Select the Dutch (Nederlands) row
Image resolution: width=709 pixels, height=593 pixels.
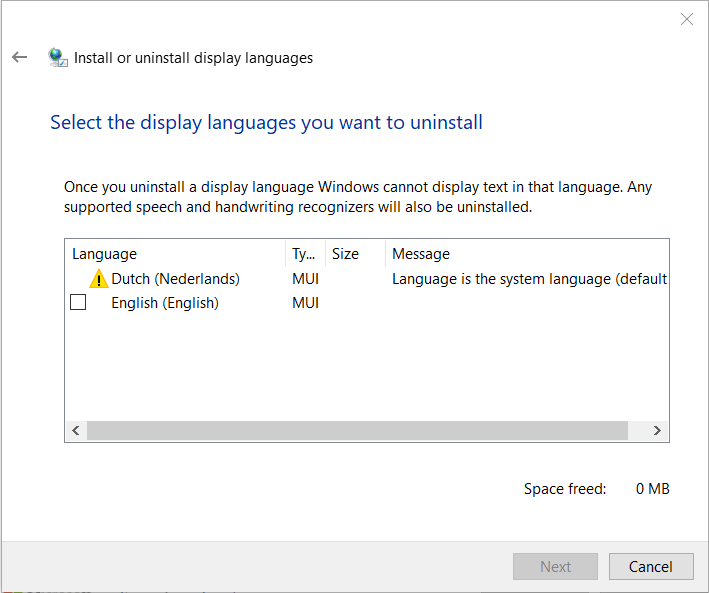click(367, 279)
